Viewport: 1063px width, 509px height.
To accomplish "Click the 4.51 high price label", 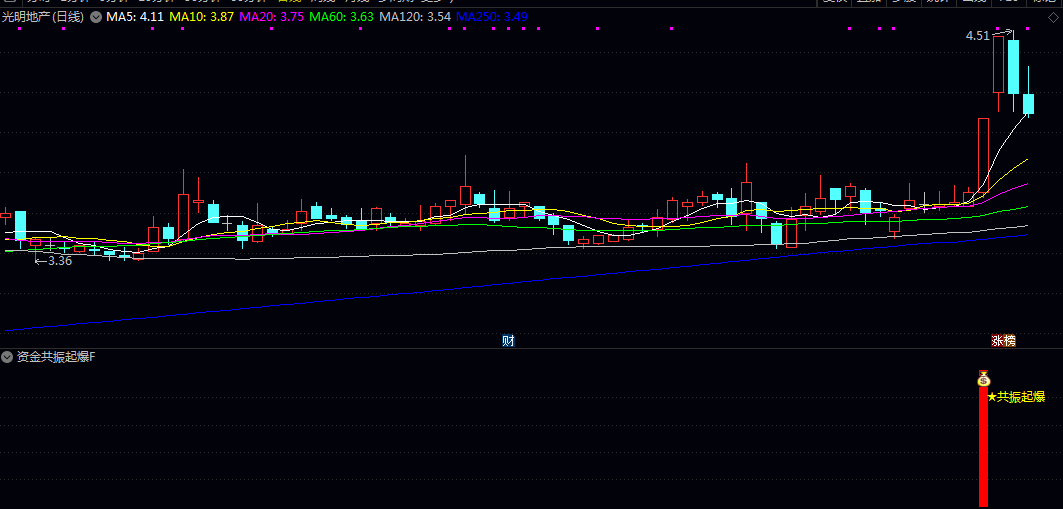I will (976, 36).
